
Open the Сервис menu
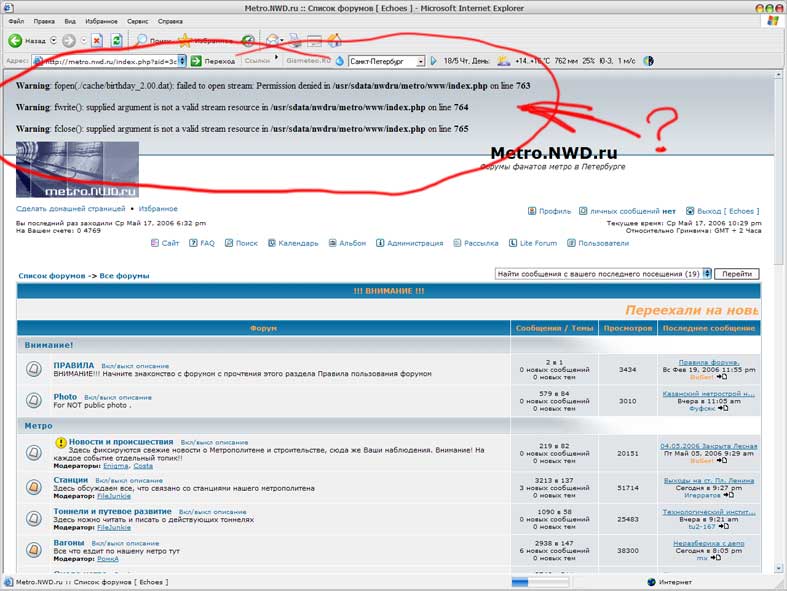click(138, 20)
